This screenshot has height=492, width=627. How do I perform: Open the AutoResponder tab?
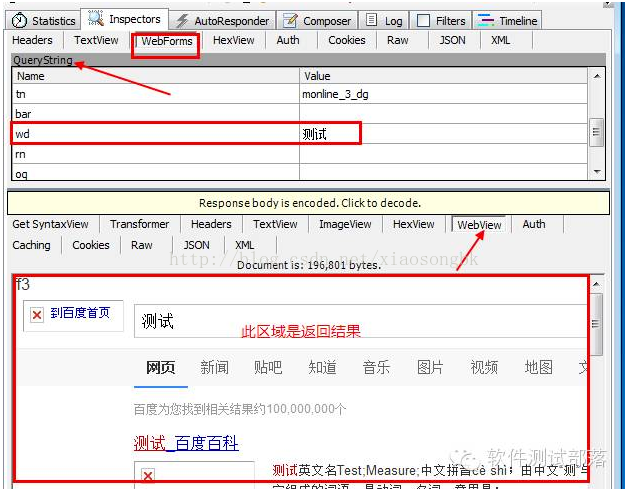223,21
